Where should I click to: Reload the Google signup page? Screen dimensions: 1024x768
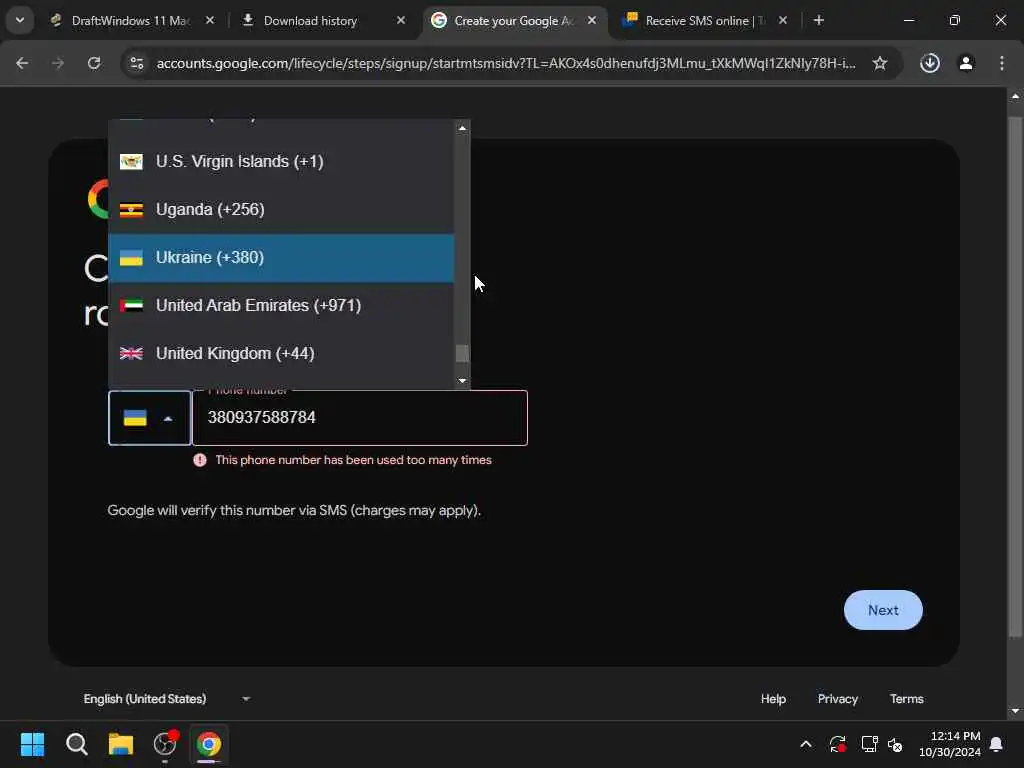94,63
